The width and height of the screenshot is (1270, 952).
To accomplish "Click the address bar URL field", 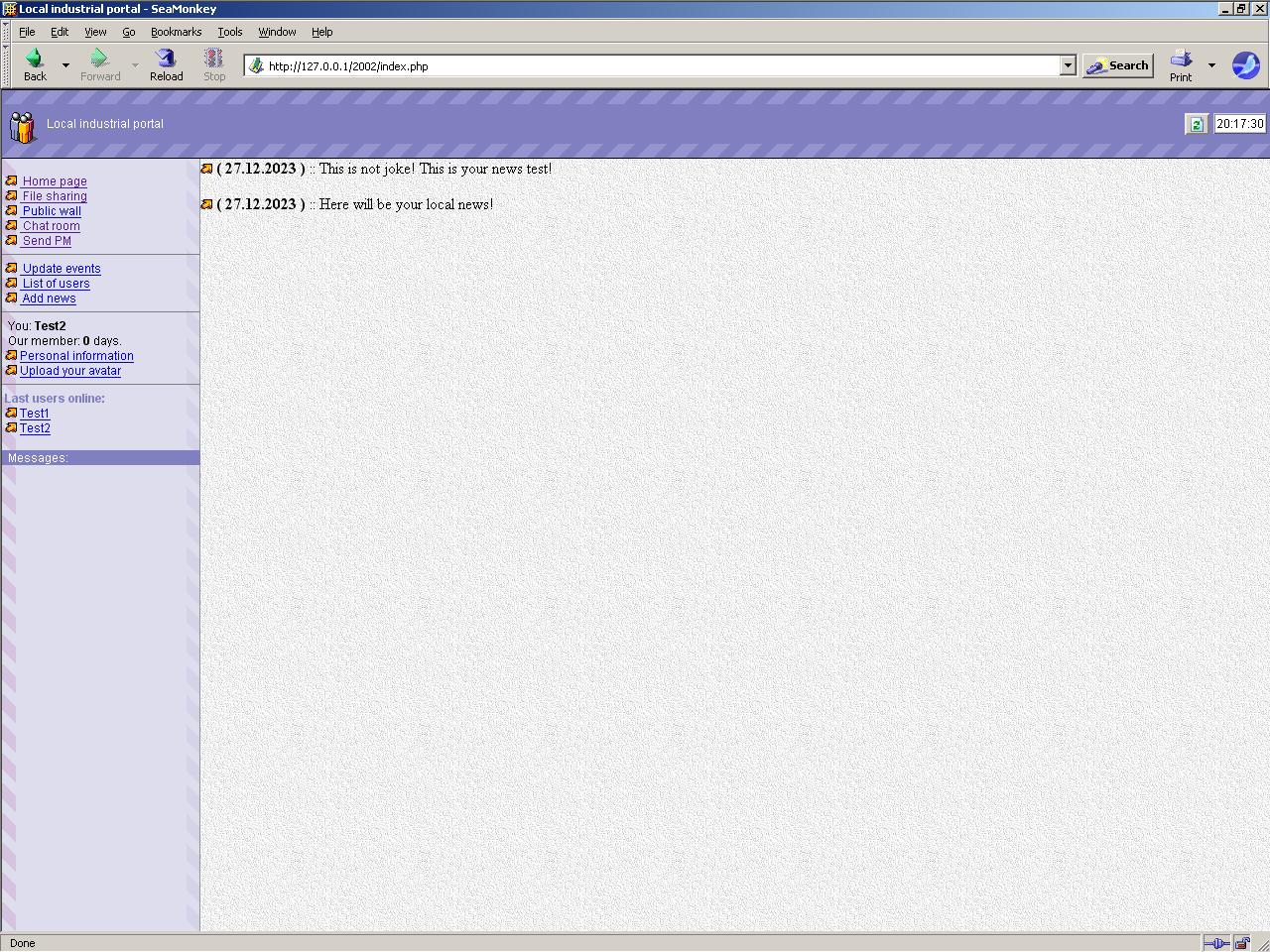I will click(655, 66).
